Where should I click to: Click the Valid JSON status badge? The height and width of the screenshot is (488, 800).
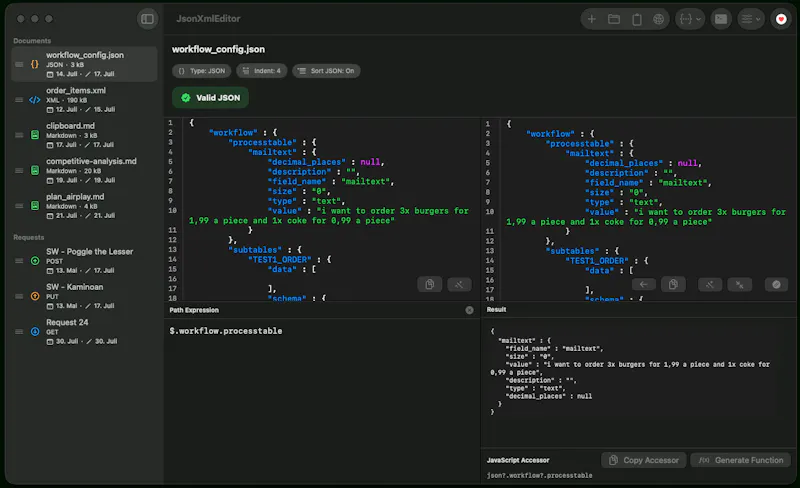point(210,97)
